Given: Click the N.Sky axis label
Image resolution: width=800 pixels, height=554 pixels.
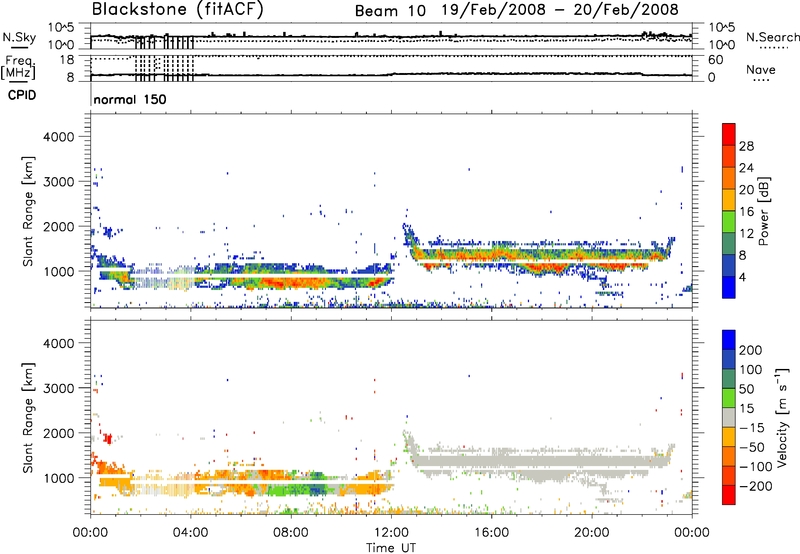Looking at the screenshot, I should 19,37.
